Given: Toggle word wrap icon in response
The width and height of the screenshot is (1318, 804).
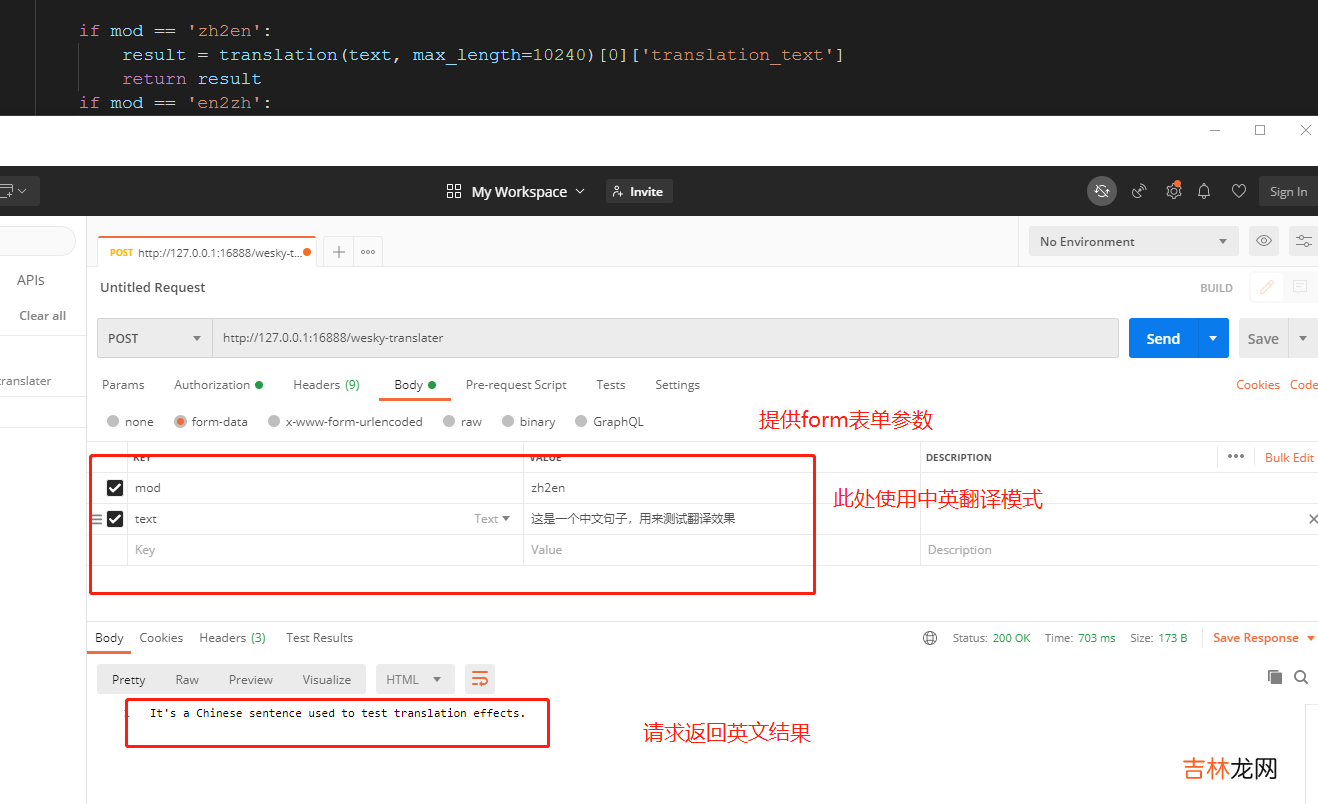Looking at the screenshot, I should point(479,679).
